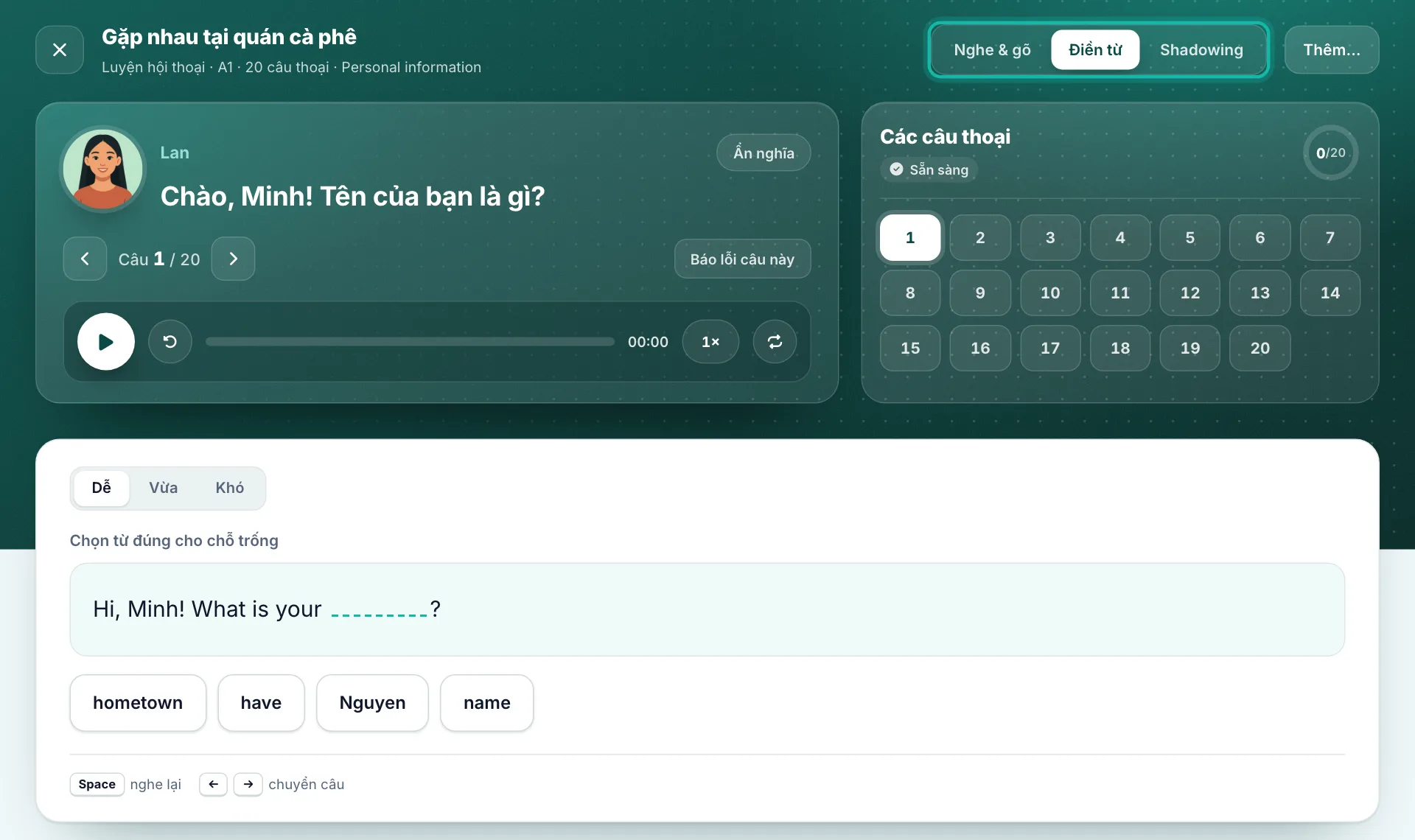Jump to sentence 17 in the list

(1050, 348)
